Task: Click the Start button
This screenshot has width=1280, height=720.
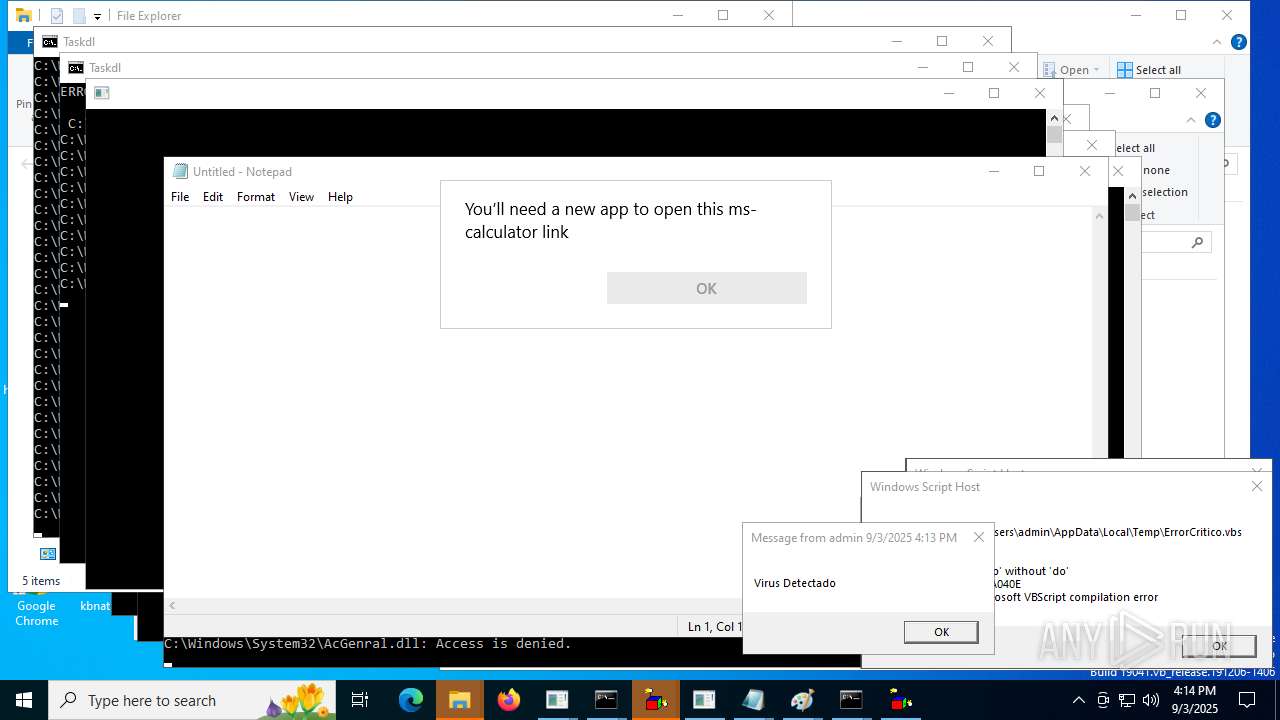Action: (24, 700)
